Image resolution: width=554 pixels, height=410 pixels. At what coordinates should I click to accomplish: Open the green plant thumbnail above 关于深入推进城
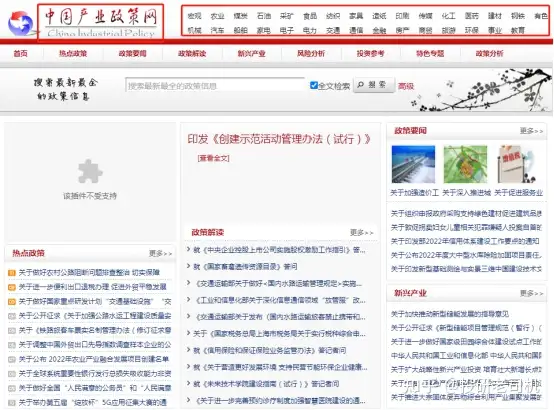(465, 164)
